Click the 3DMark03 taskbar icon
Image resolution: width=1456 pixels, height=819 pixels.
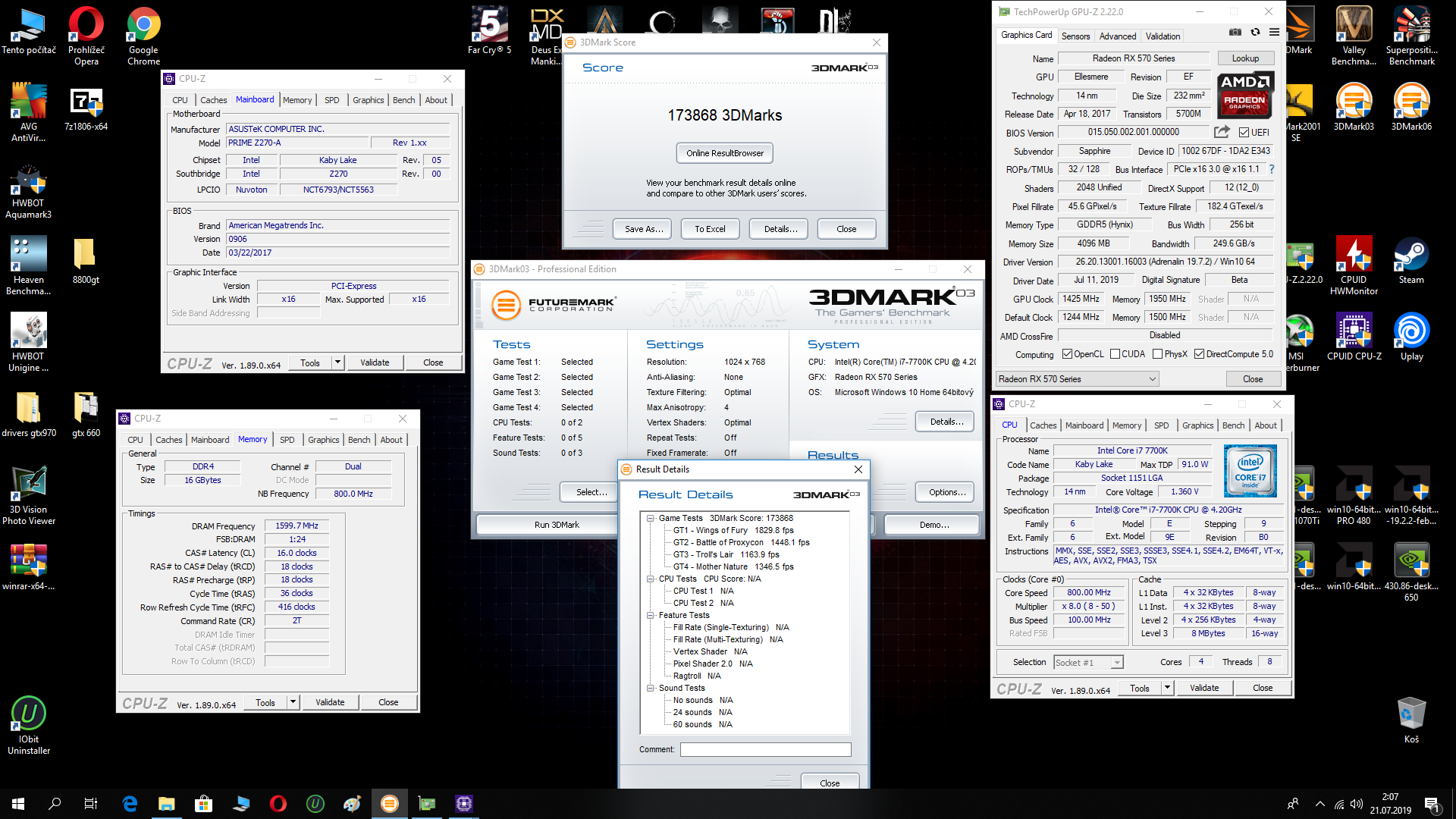click(x=389, y=804)
